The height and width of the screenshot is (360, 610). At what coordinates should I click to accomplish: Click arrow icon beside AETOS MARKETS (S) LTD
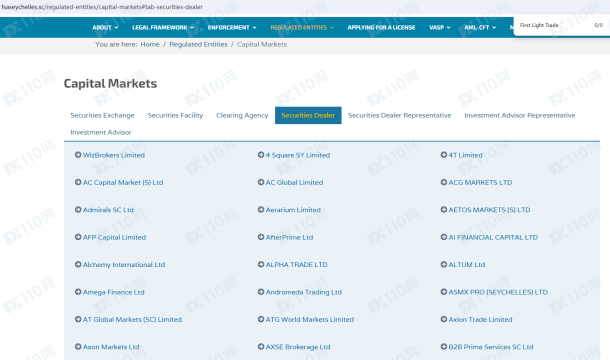[443, 209]
